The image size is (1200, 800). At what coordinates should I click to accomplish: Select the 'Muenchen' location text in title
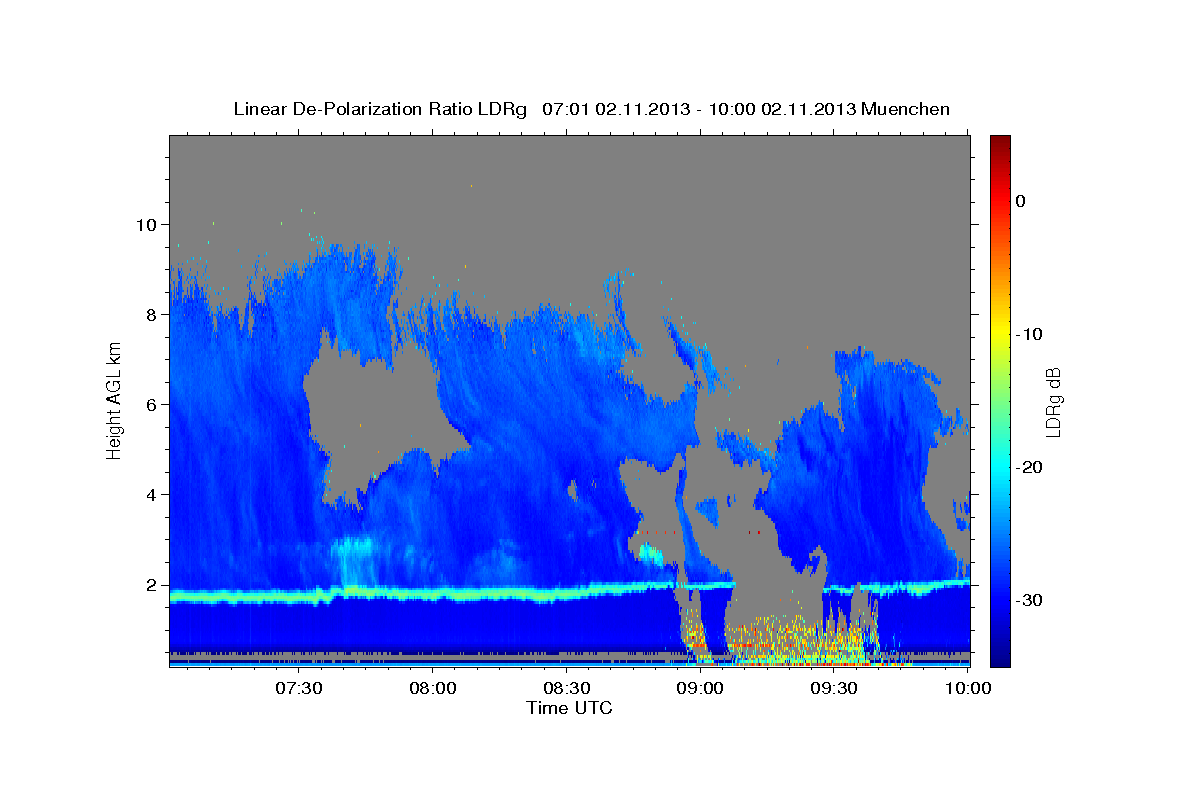907,109
